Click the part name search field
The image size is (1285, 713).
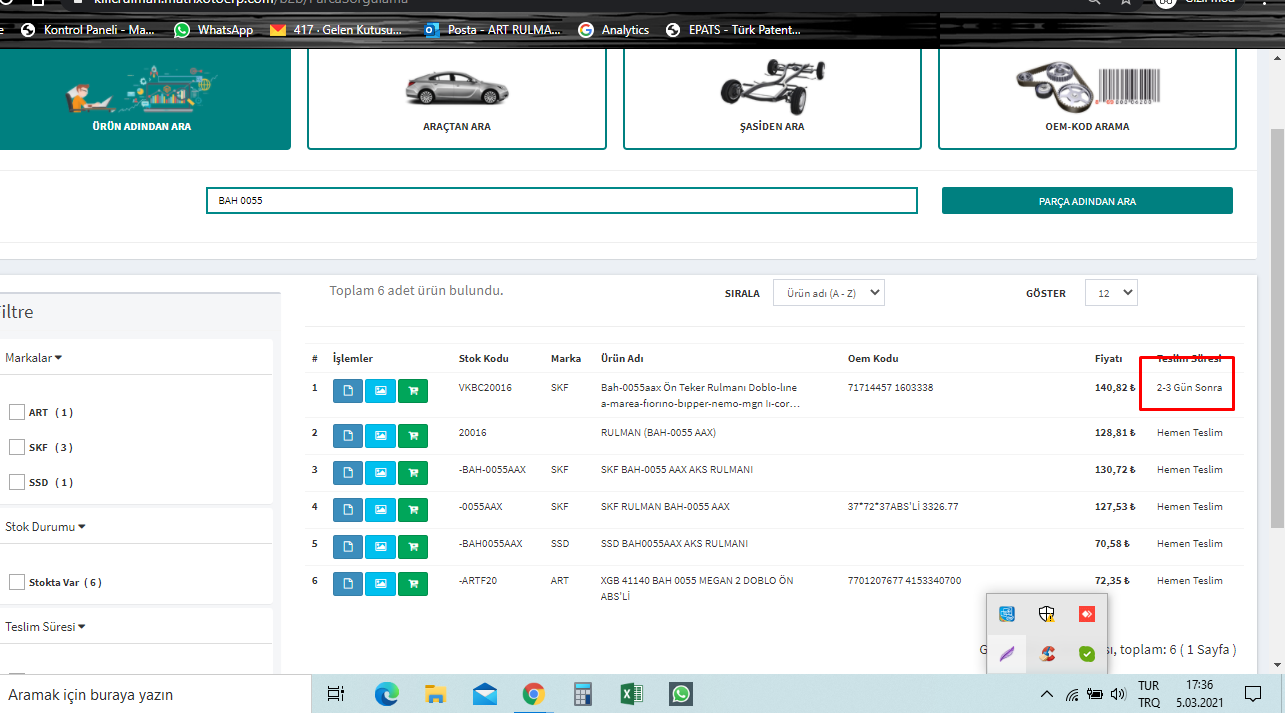(560, 201)
